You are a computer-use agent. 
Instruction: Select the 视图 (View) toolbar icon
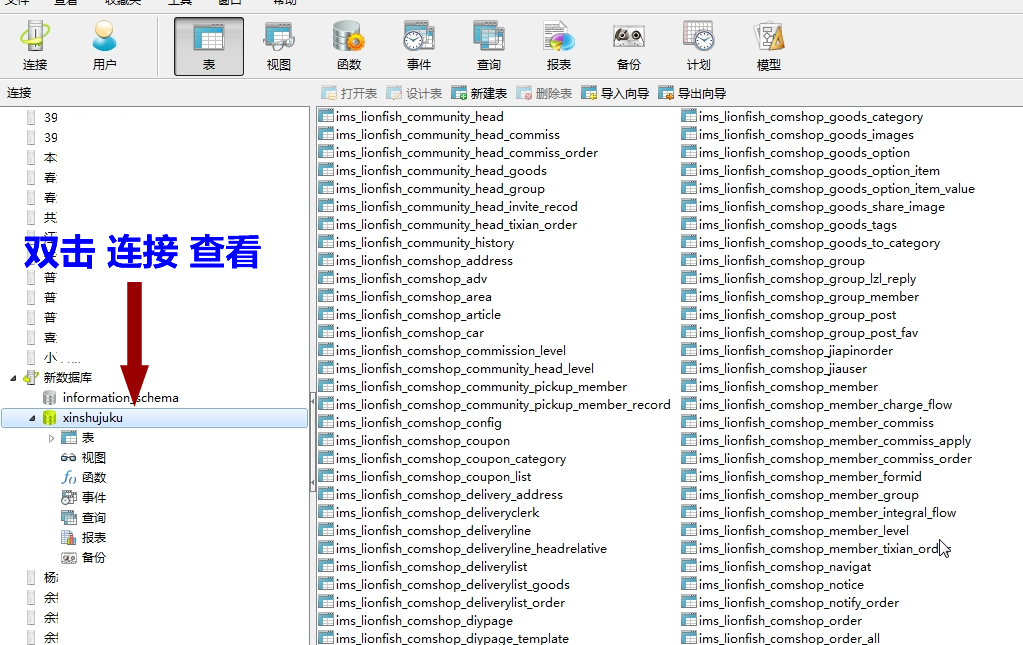coord(279,46)
